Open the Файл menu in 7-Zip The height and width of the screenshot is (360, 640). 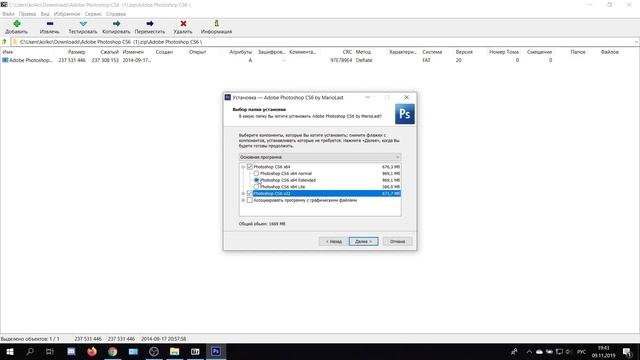pos(8,14)
